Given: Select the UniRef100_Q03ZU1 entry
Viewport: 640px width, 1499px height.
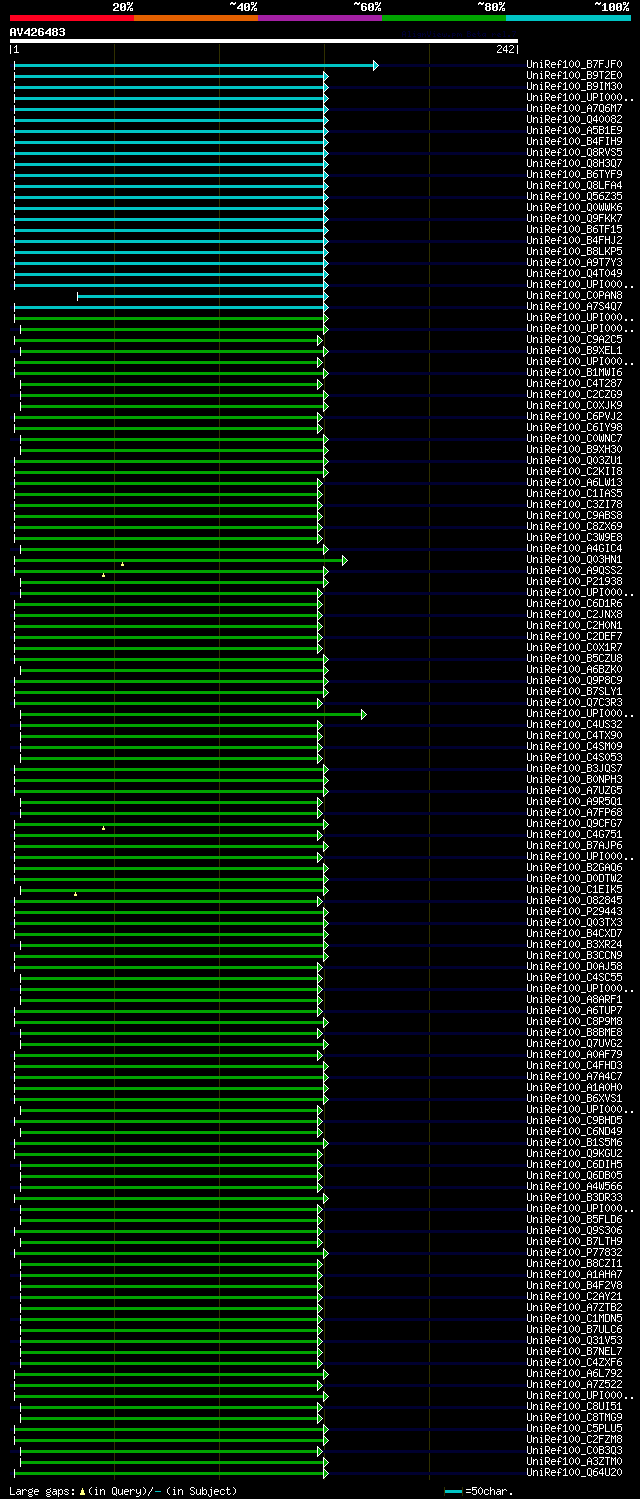Looking at the screenshot, I should [574, 461].
